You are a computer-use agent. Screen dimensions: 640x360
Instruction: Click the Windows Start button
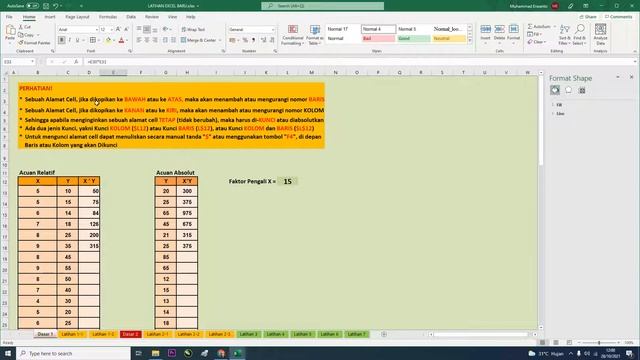(8, 353)
